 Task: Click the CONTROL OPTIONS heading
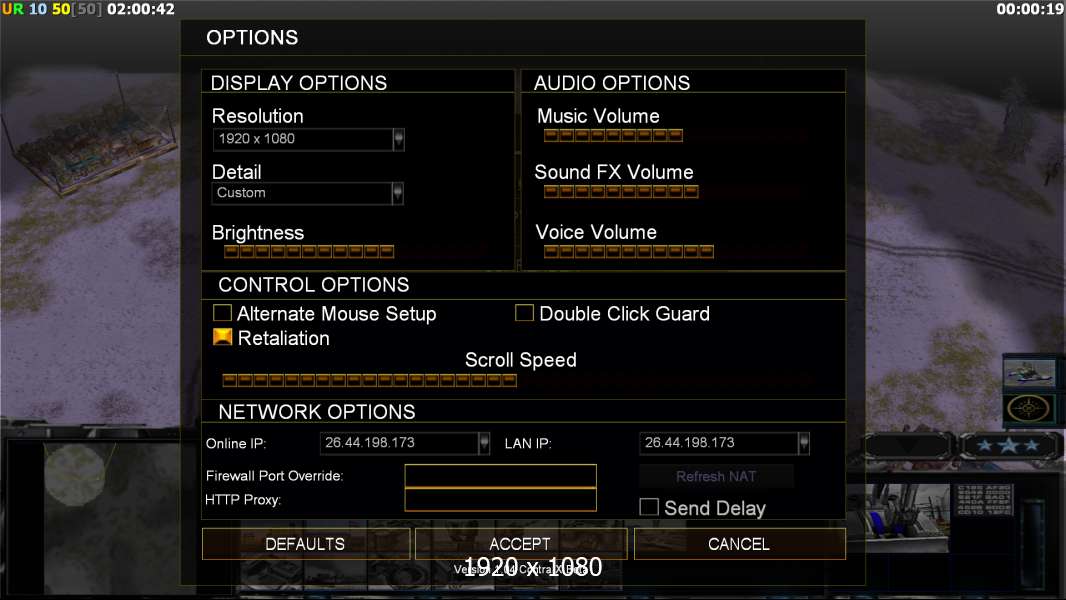[x=313, y=285]
